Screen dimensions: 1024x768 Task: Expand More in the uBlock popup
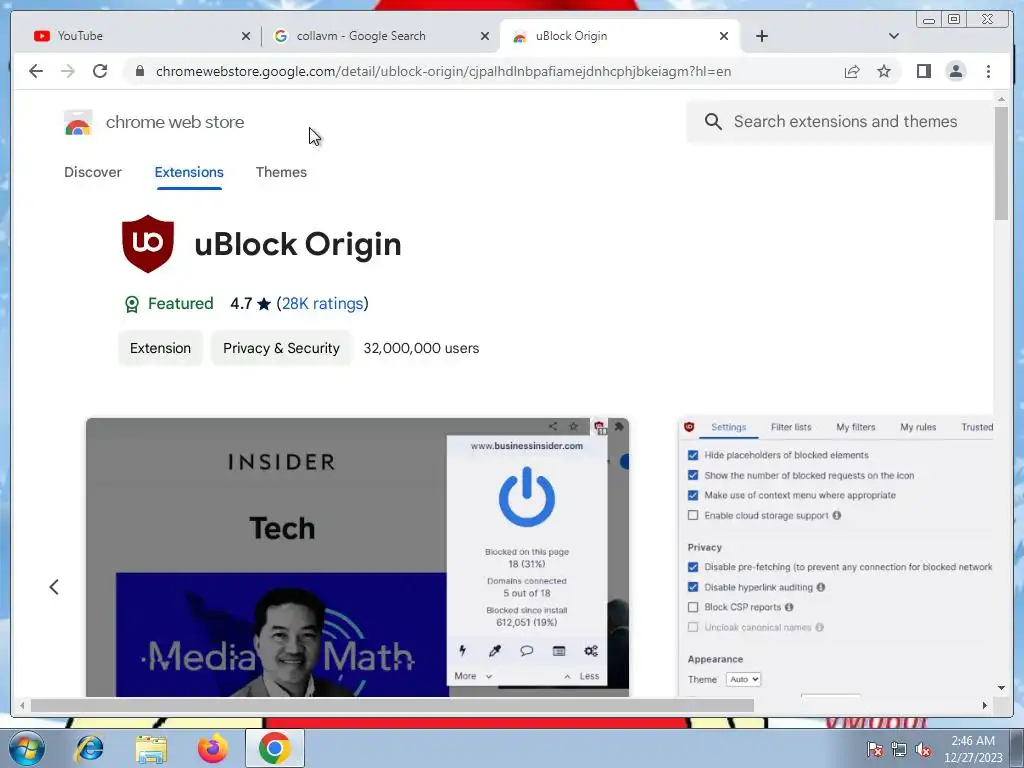click(x=473, y=676)
